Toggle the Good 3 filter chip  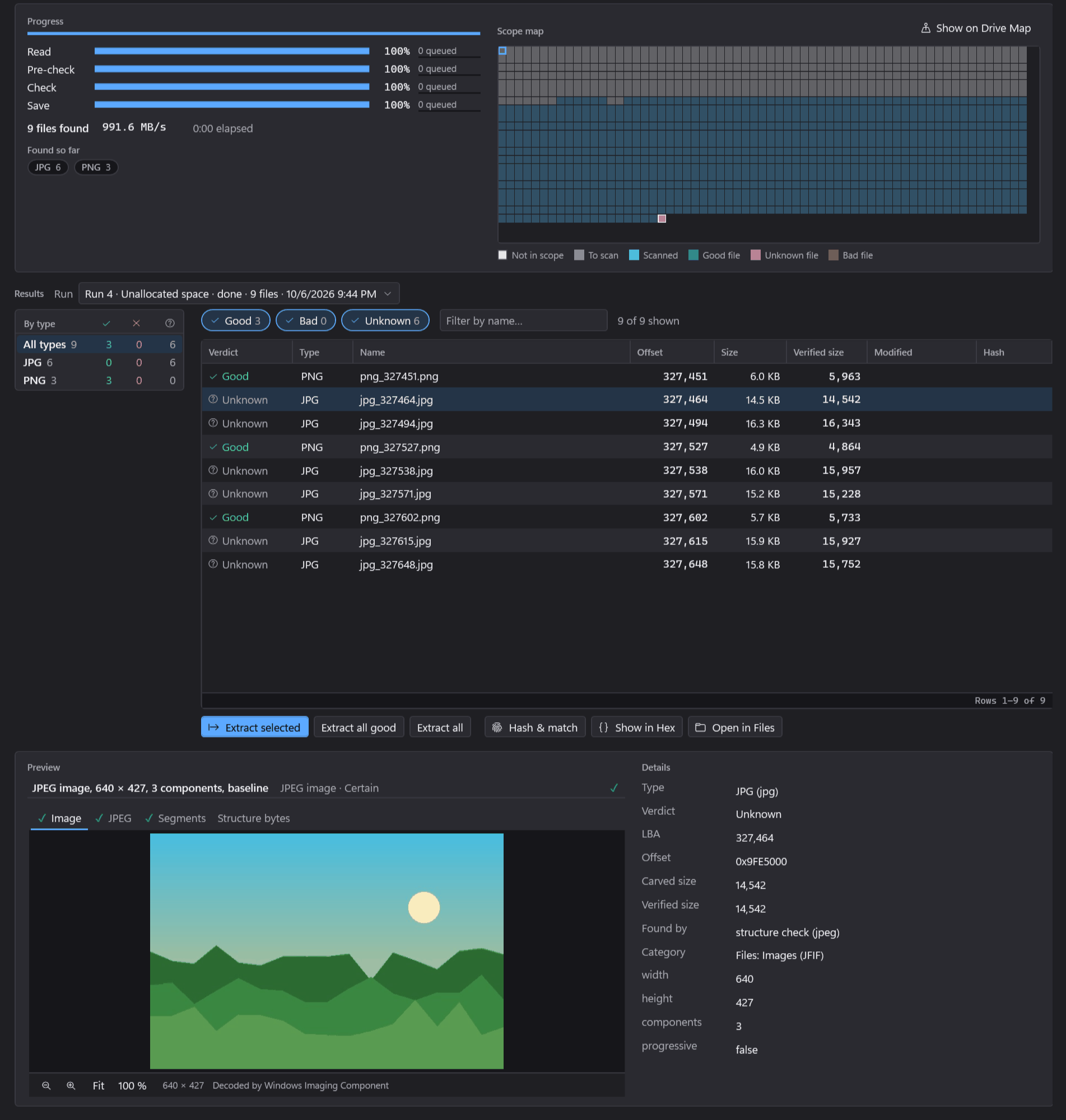[236, 321]
